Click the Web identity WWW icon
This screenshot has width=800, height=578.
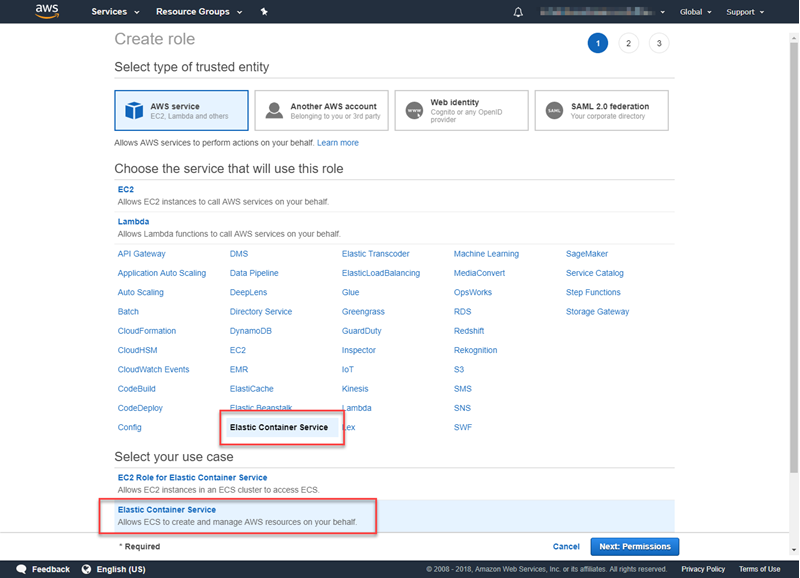[413, 110]
